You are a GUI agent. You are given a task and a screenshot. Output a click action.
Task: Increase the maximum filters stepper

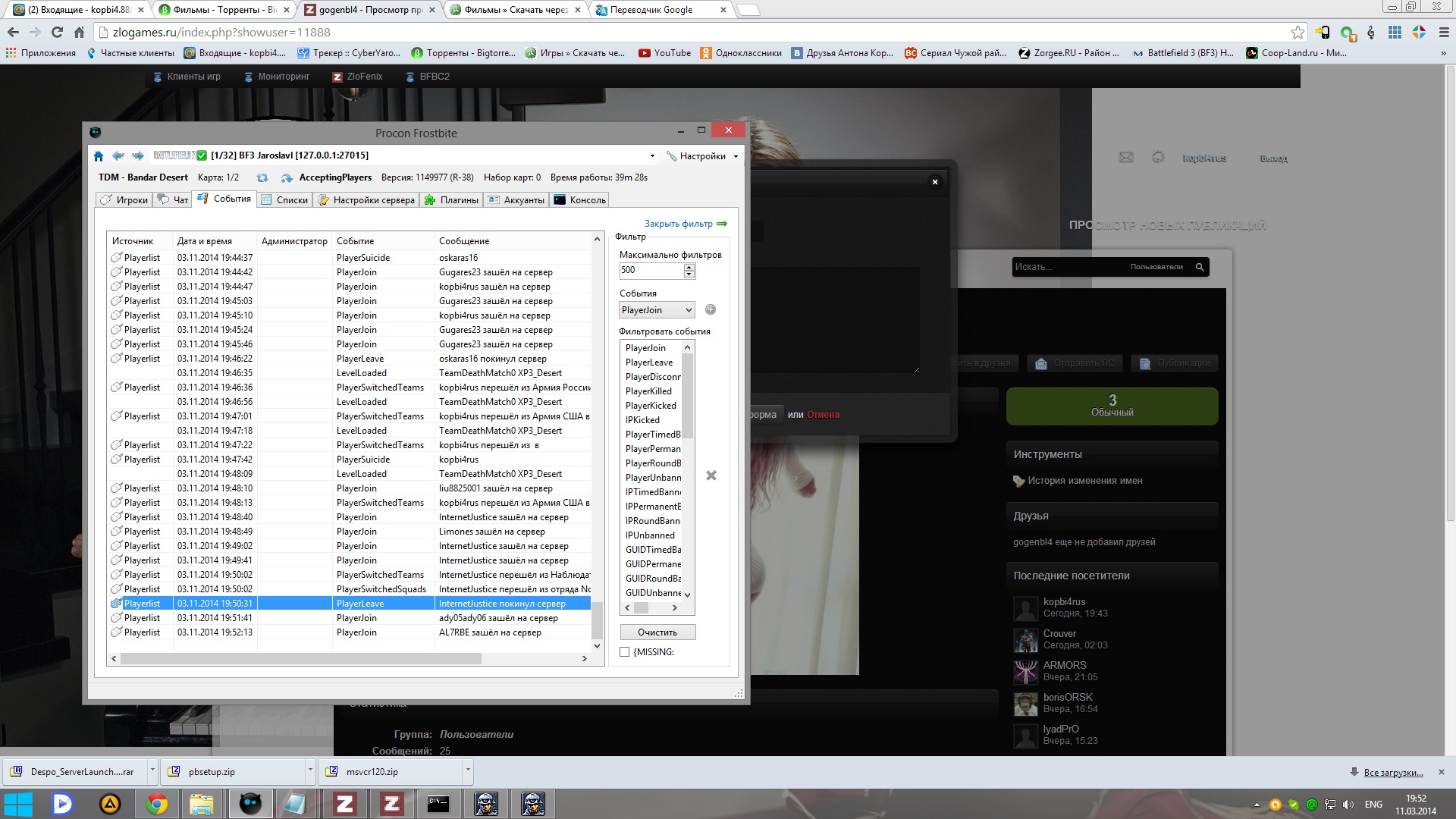[689, 267]
